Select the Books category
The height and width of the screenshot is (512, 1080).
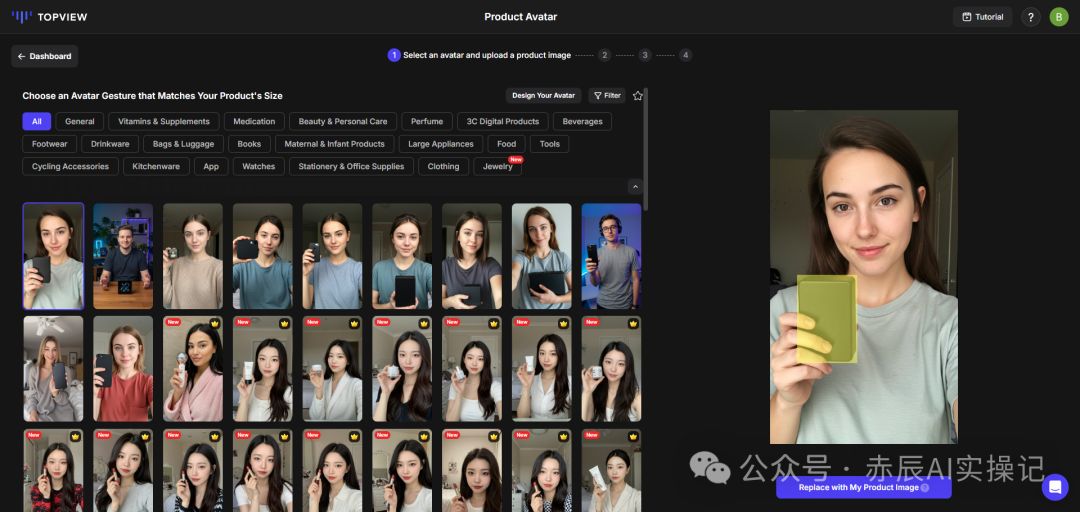tap(249, 144)
